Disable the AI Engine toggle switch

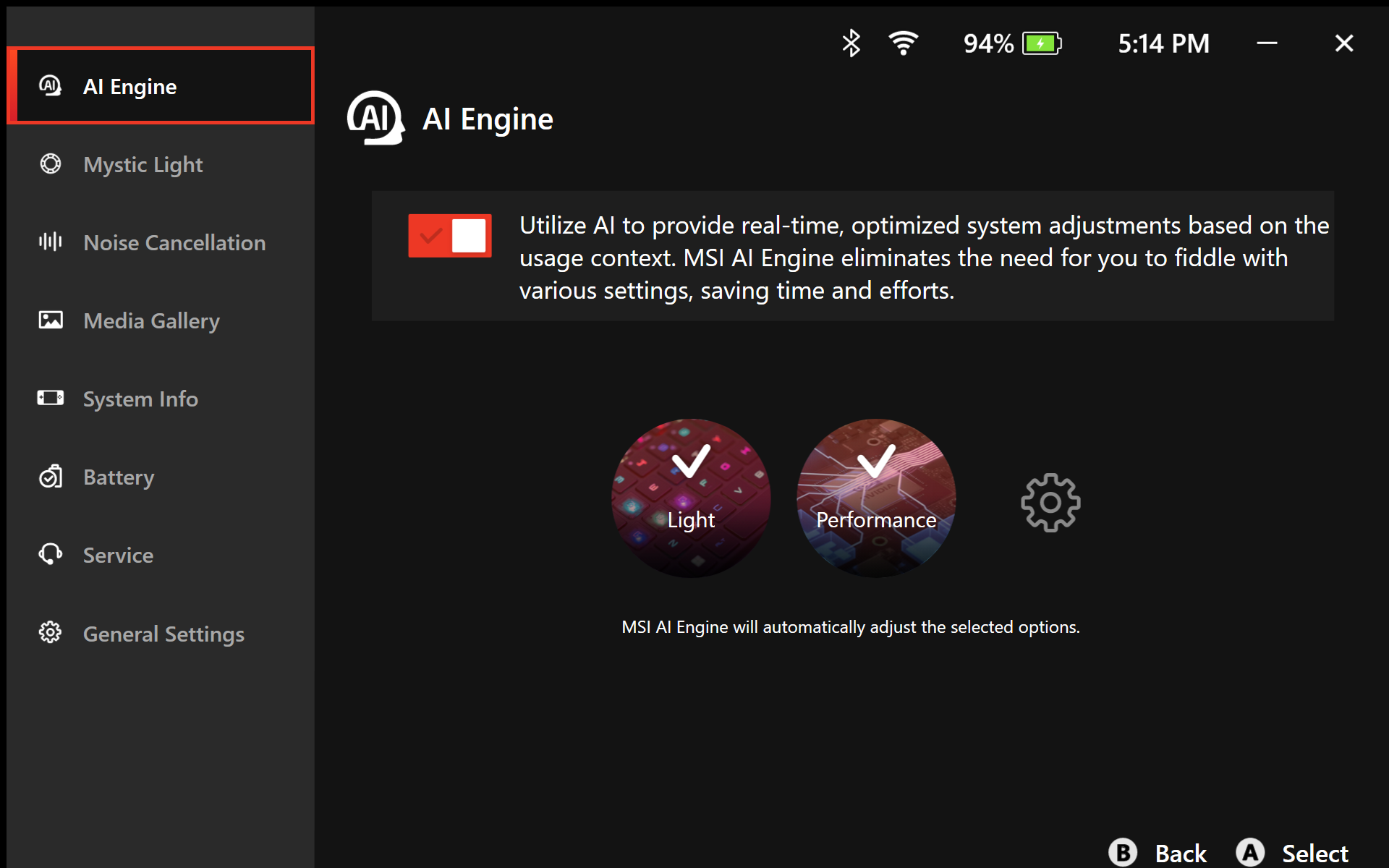[x=449, y=236]
